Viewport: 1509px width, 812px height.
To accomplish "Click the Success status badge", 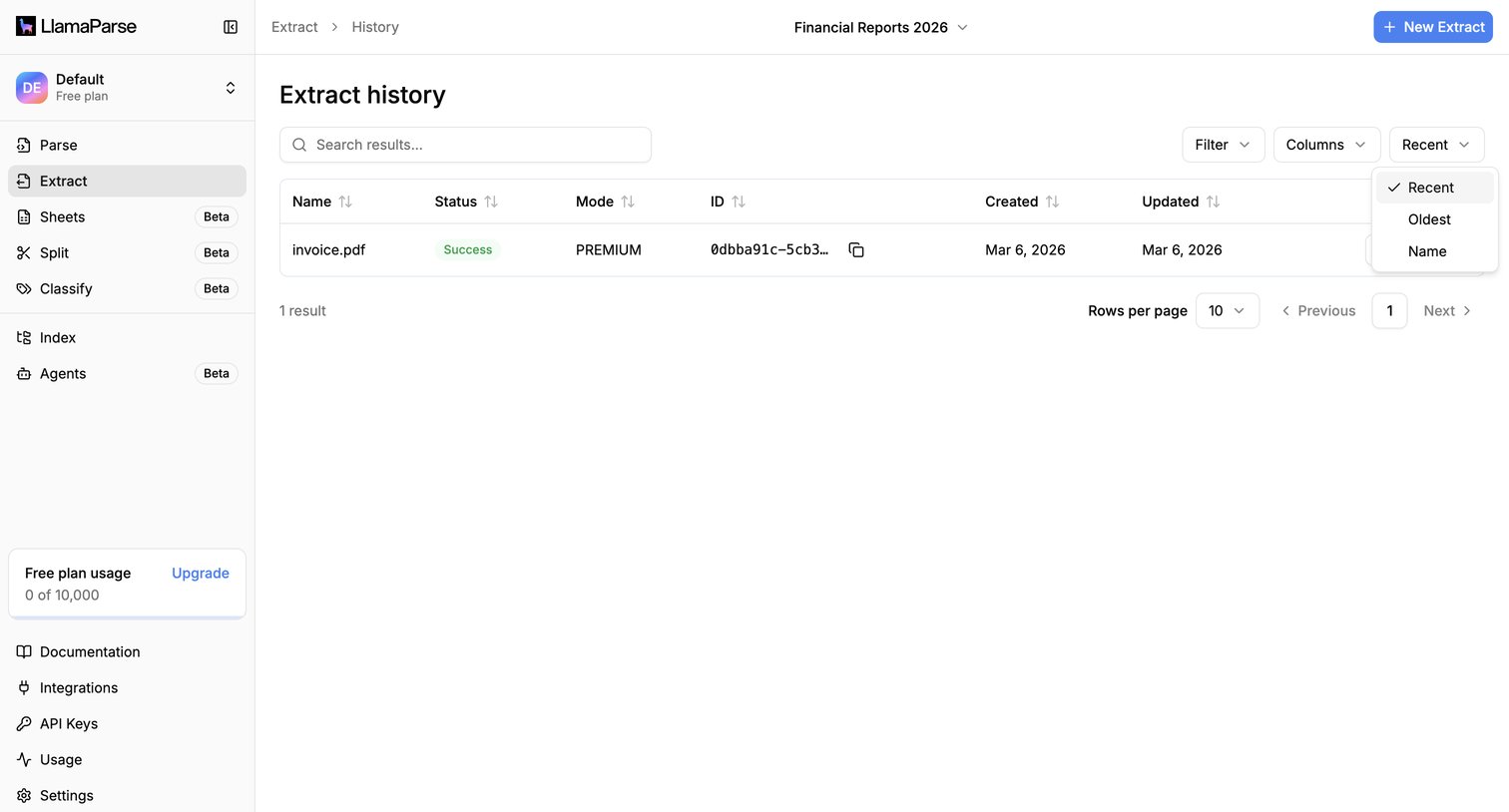I will click(x=468, y=250).
